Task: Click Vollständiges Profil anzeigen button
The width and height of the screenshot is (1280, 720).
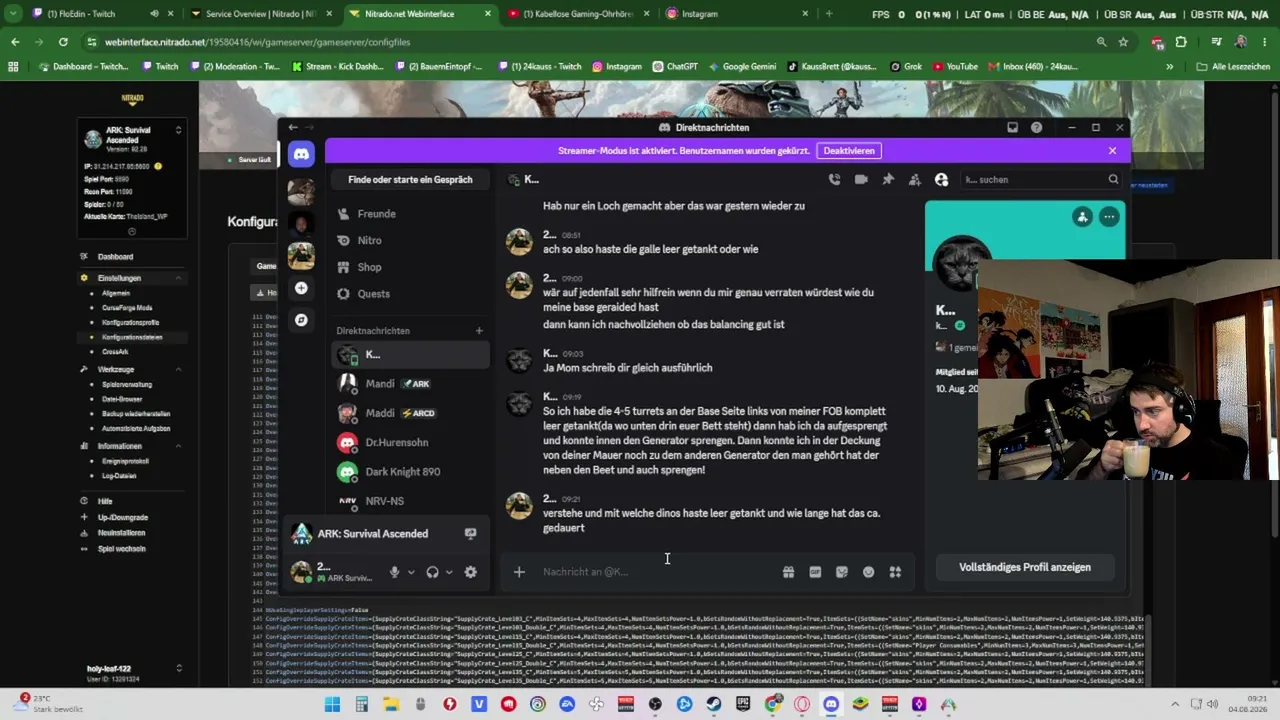Action: pyautogui.click(x=1025, y=567)
